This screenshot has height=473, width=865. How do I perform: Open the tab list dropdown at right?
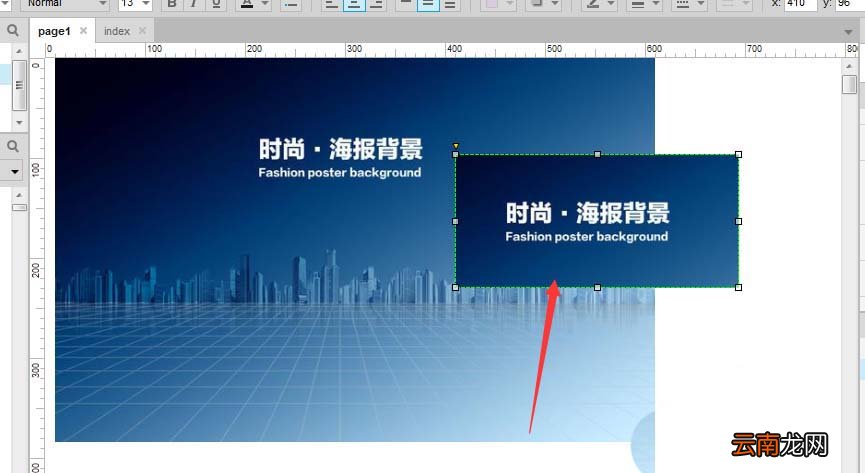pyautogui.click(x=848, y=33)
